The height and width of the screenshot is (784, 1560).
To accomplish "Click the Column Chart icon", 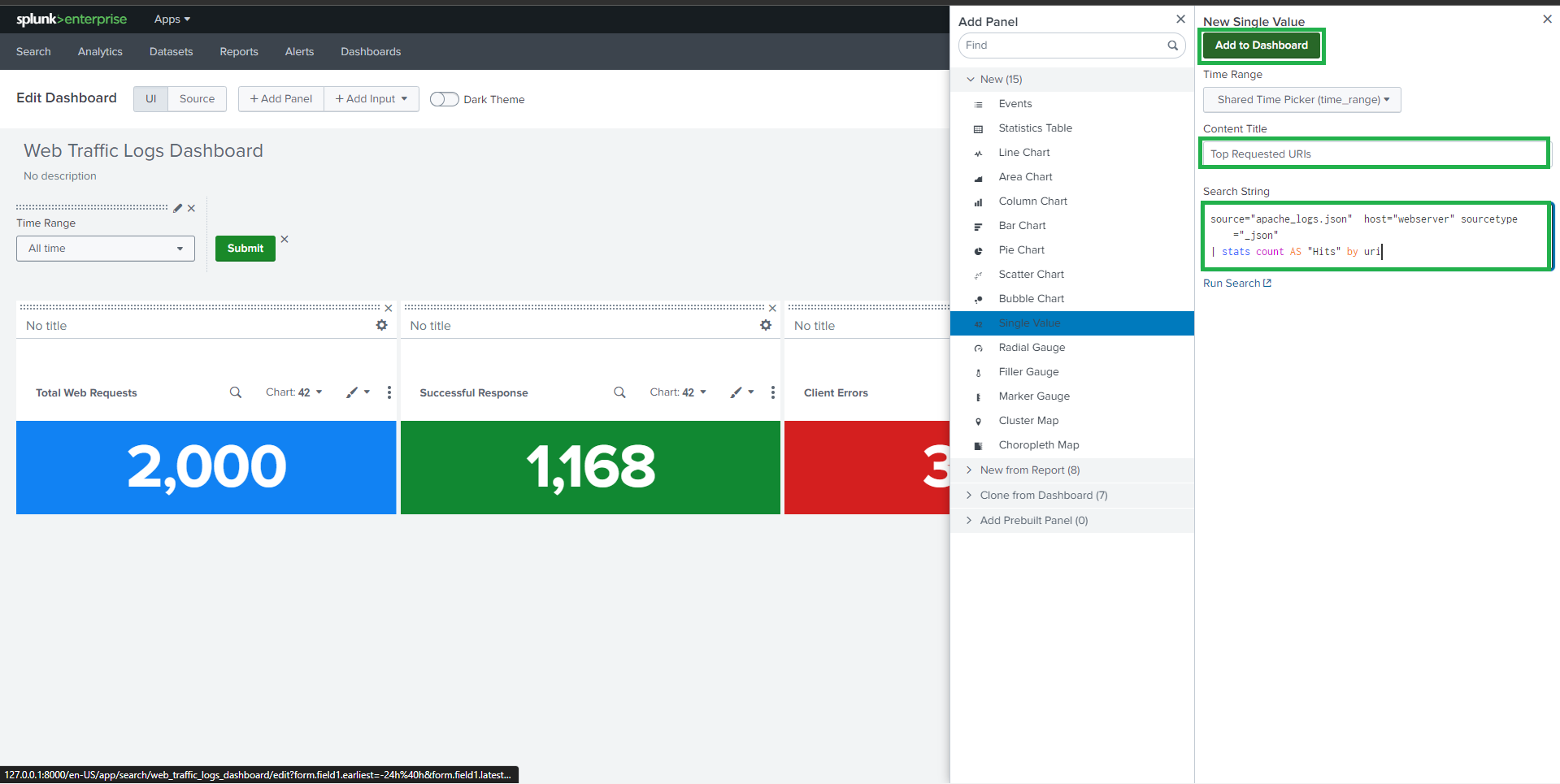I will tap(978, 201).
